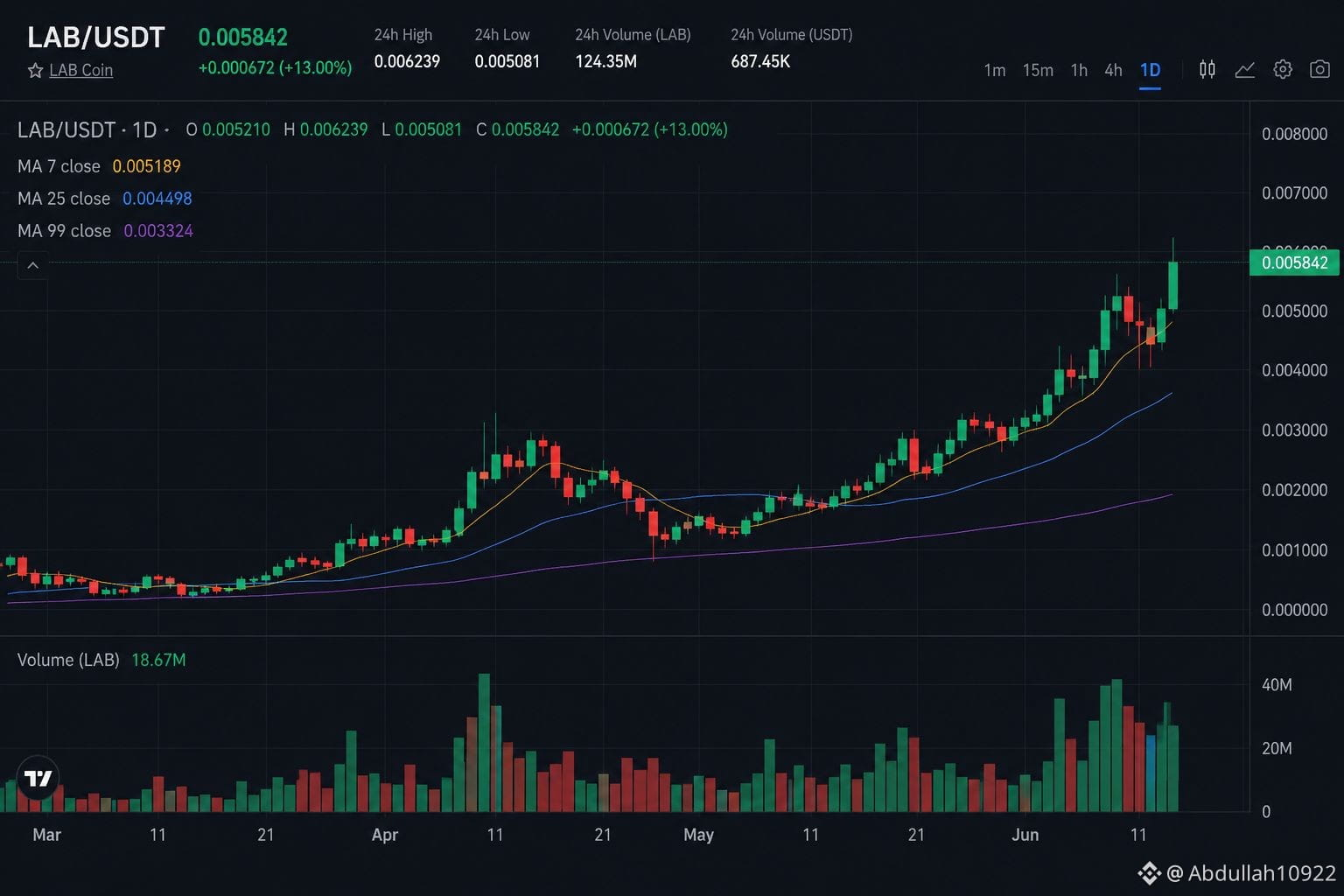Click the Jun date axis label

coord(1025,835)
